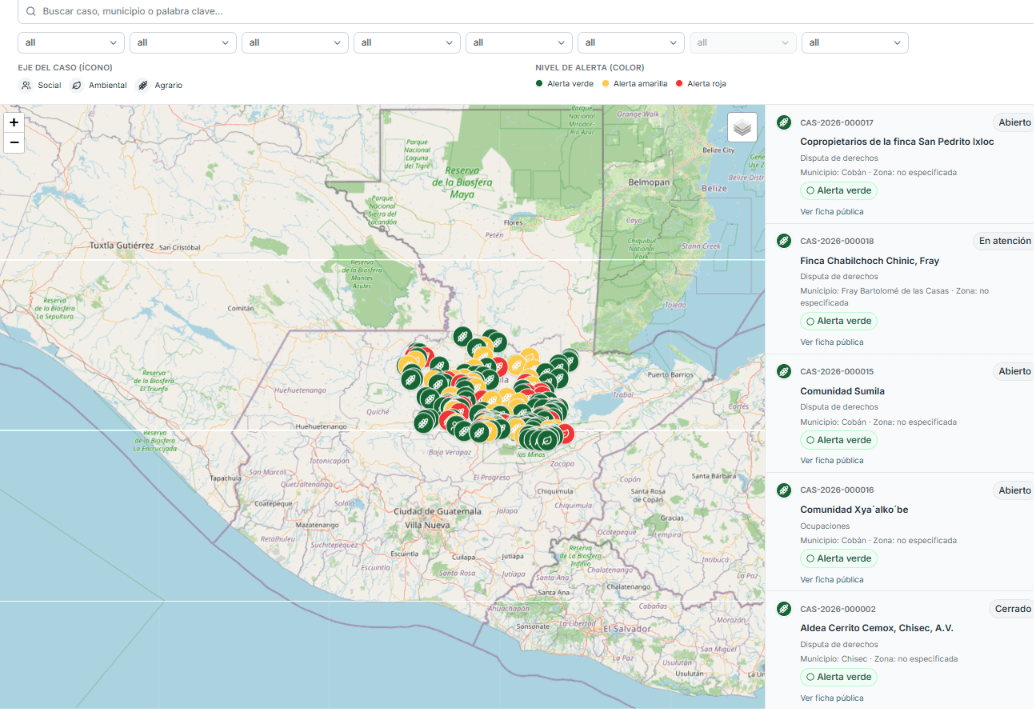Click the isolated green marker topmost in cluster
Viewport: 1034px width, 709px height.
[462, 336]
